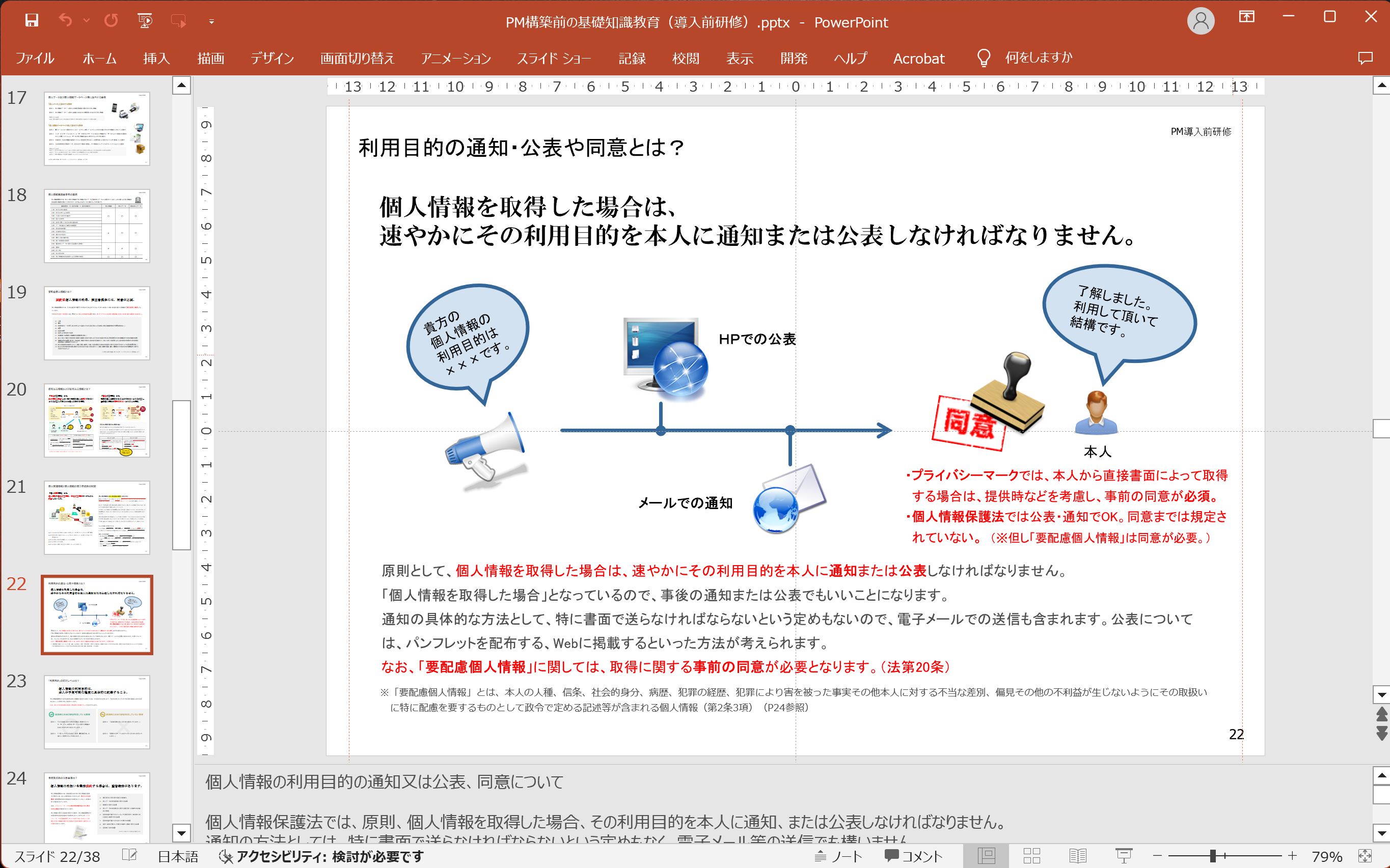
Task: Switch to the 挿入 ribbon tab
Action: pyautogui.click(x=156, y=58)
